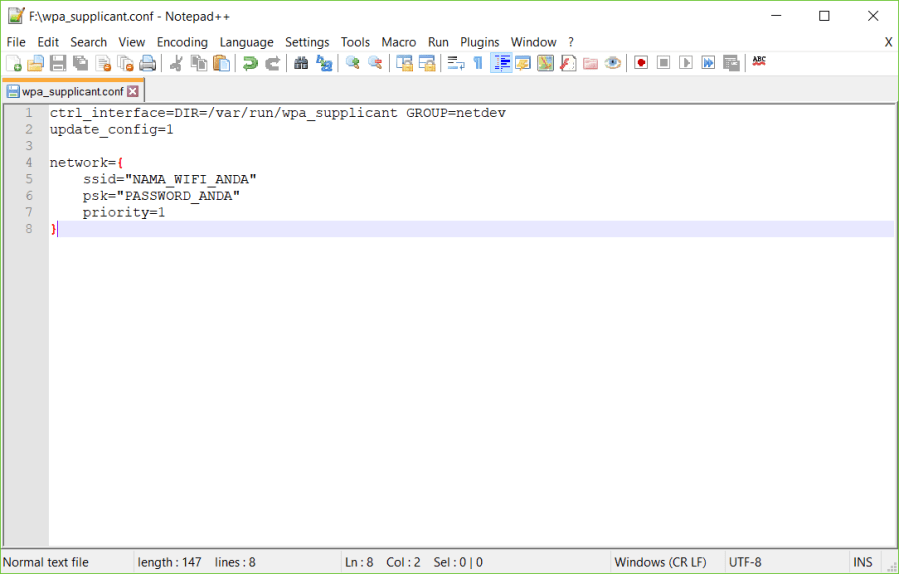Open the Window menu
Viewport: 899px width, 574px height.
point(534,42)
